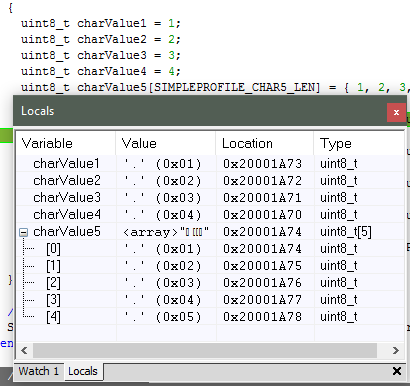410x386 pixels.
Task: Click the horizontal scrollbar right arrow
Action: pyautogui.click(x=396, y=350)
